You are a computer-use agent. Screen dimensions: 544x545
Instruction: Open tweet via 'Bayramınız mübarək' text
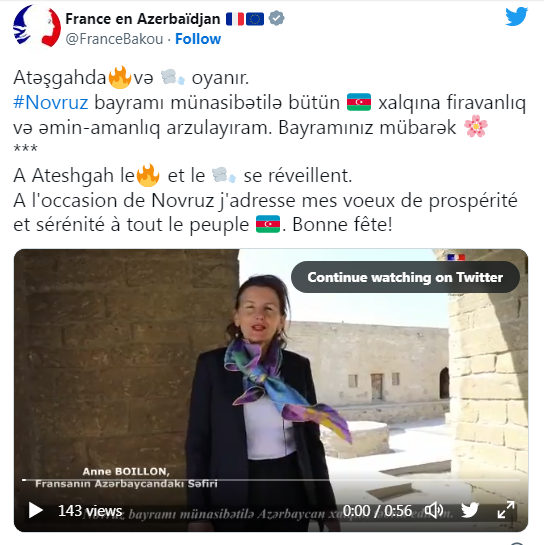tap(367, 128)
